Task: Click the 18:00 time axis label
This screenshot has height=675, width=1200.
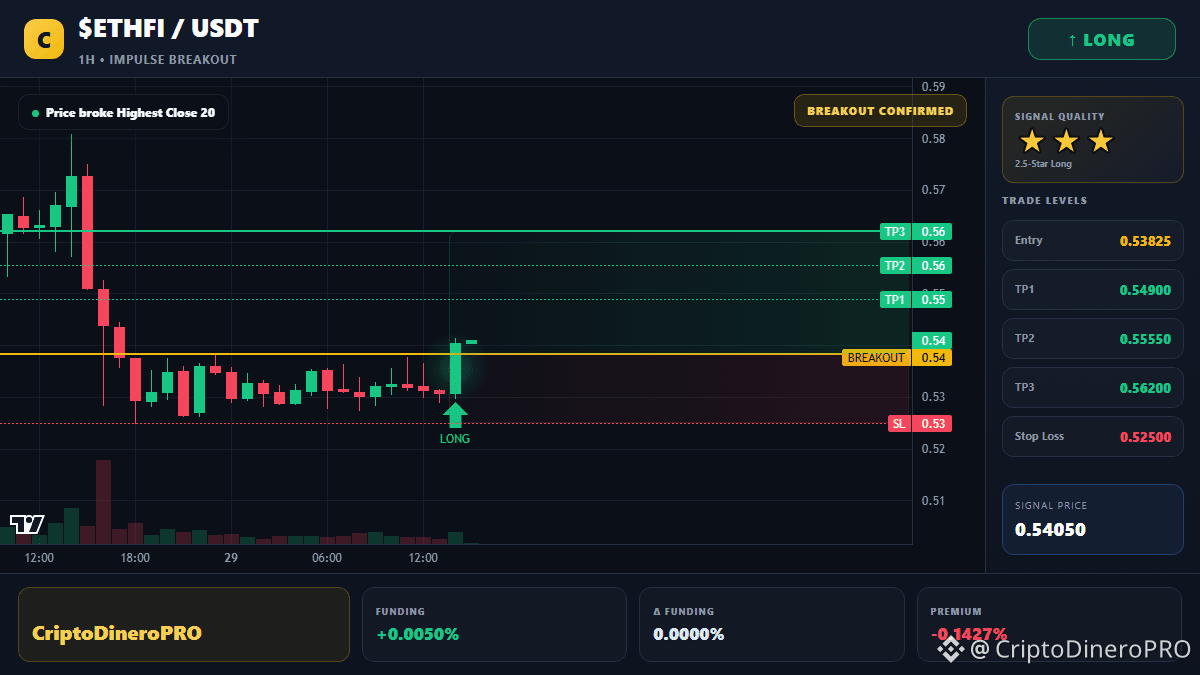Action: click(x=135, y=558)
